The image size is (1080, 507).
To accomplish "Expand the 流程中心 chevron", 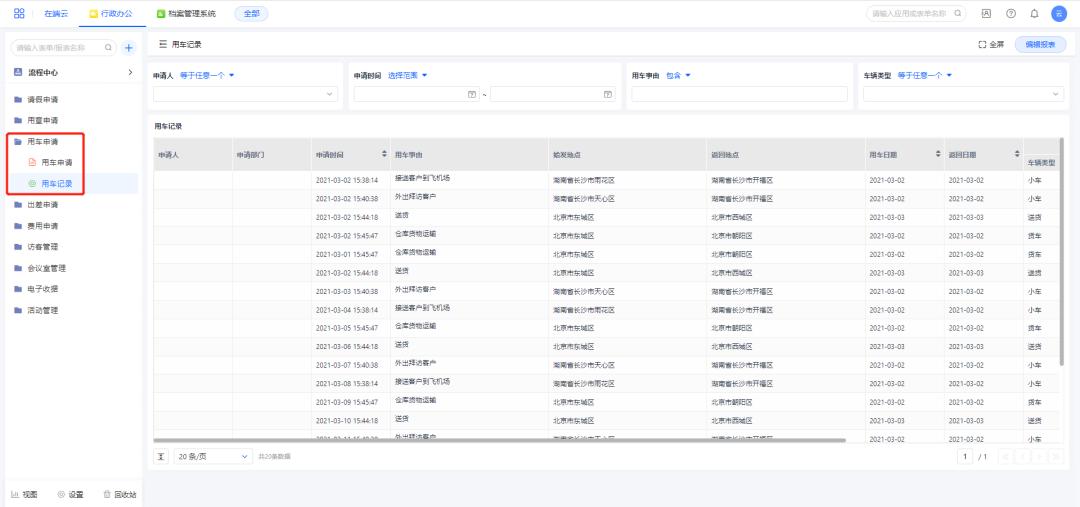I will [130, 72].
